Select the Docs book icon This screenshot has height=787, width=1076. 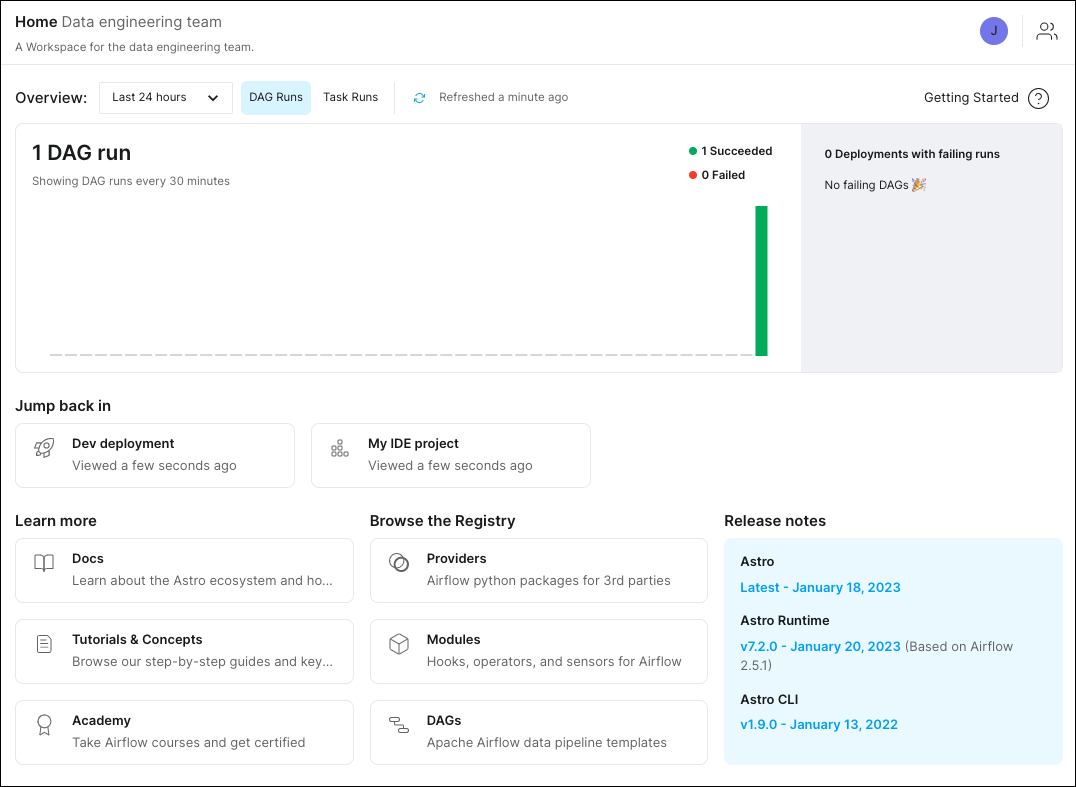tap(44, 563)
